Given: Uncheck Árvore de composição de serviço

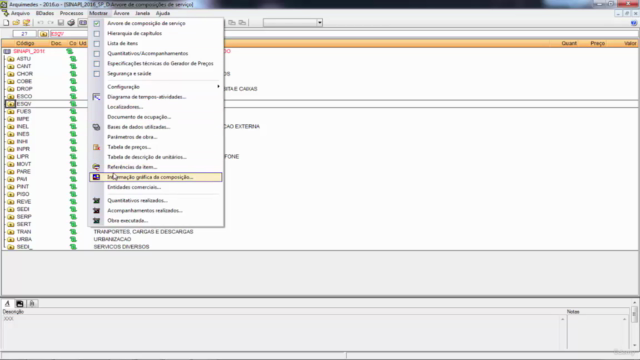Looking at the screenshot, I should point(96,24).
